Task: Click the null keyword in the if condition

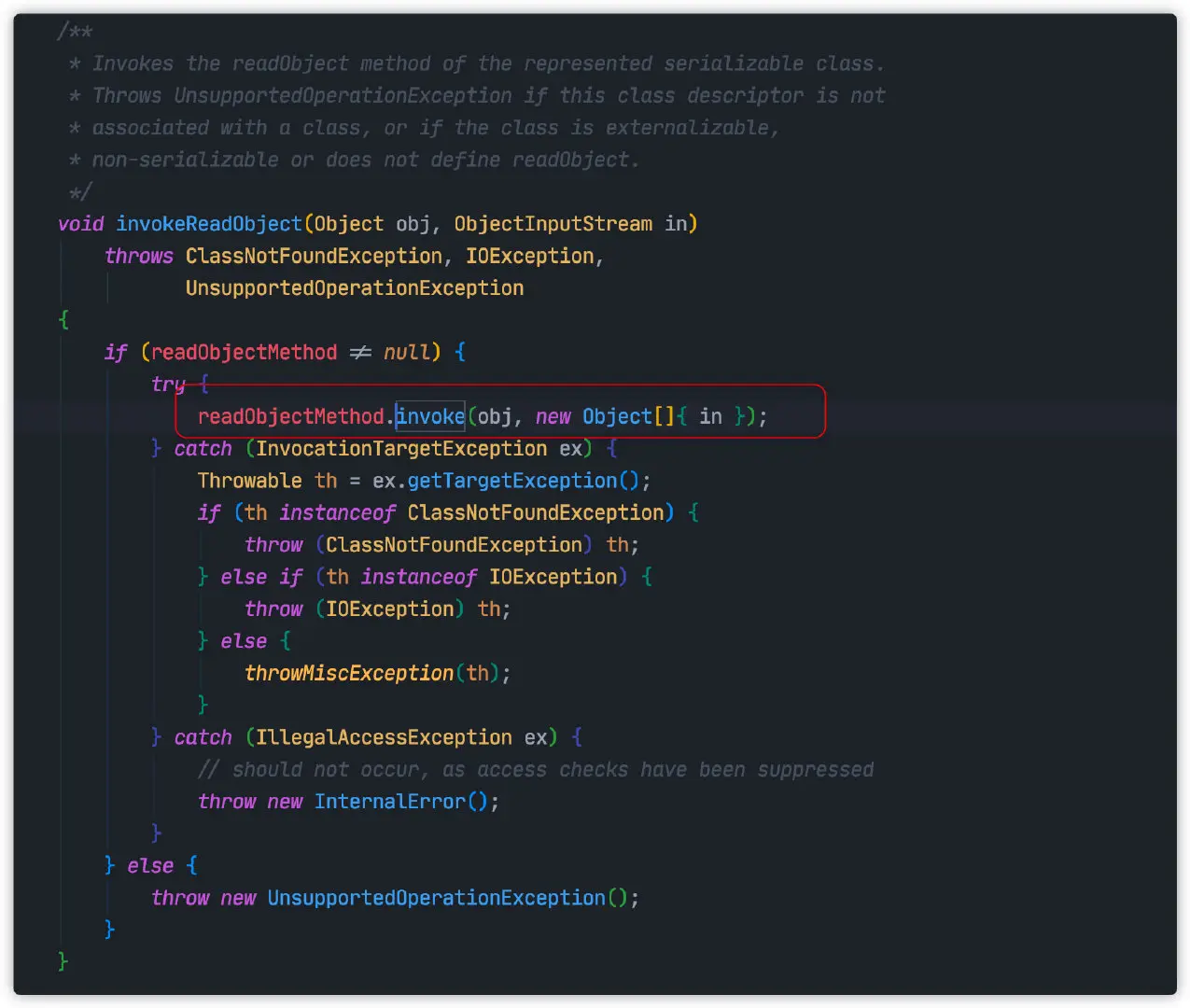Action: tap(407, 352)
